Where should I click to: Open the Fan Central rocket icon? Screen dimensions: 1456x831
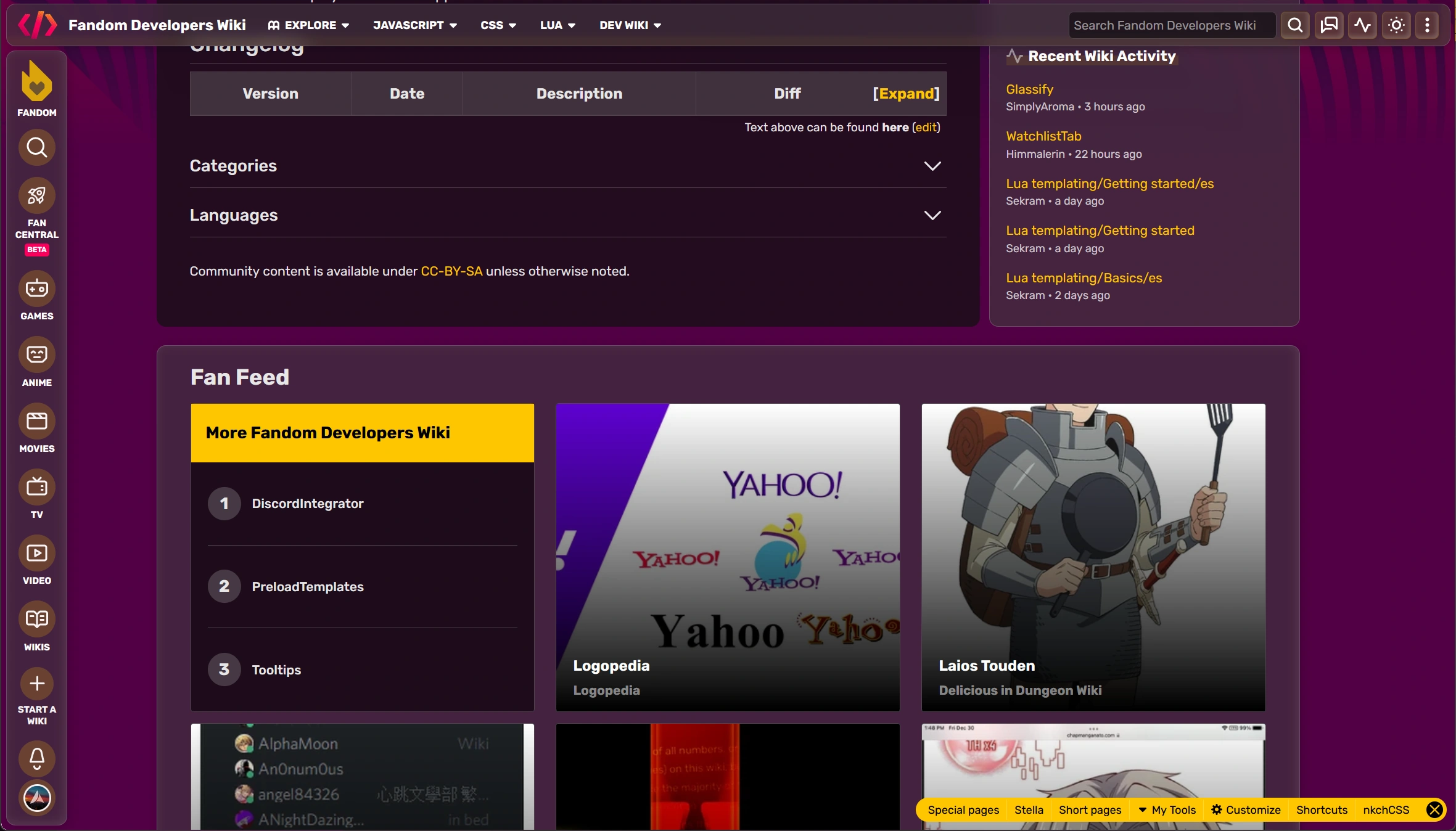36,196
